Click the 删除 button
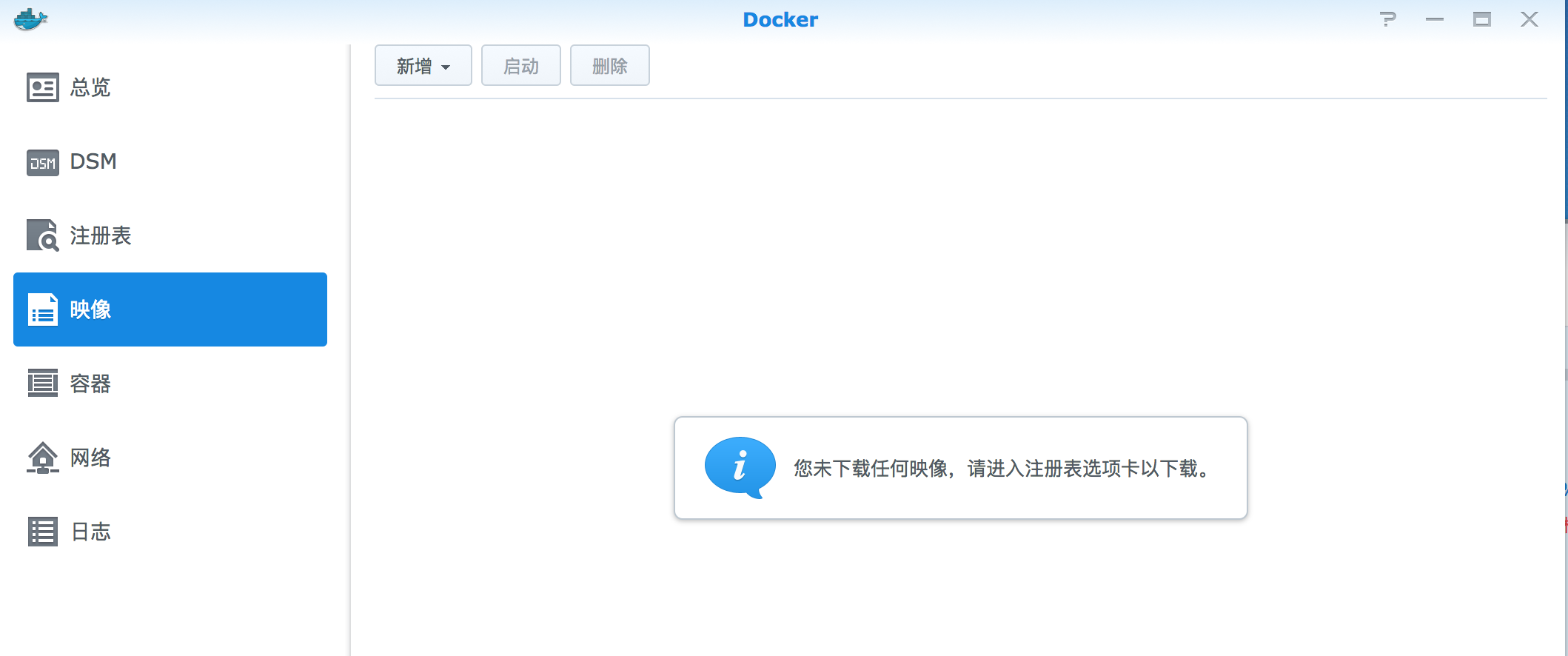 pyautogui.click(x=610, y=66)
